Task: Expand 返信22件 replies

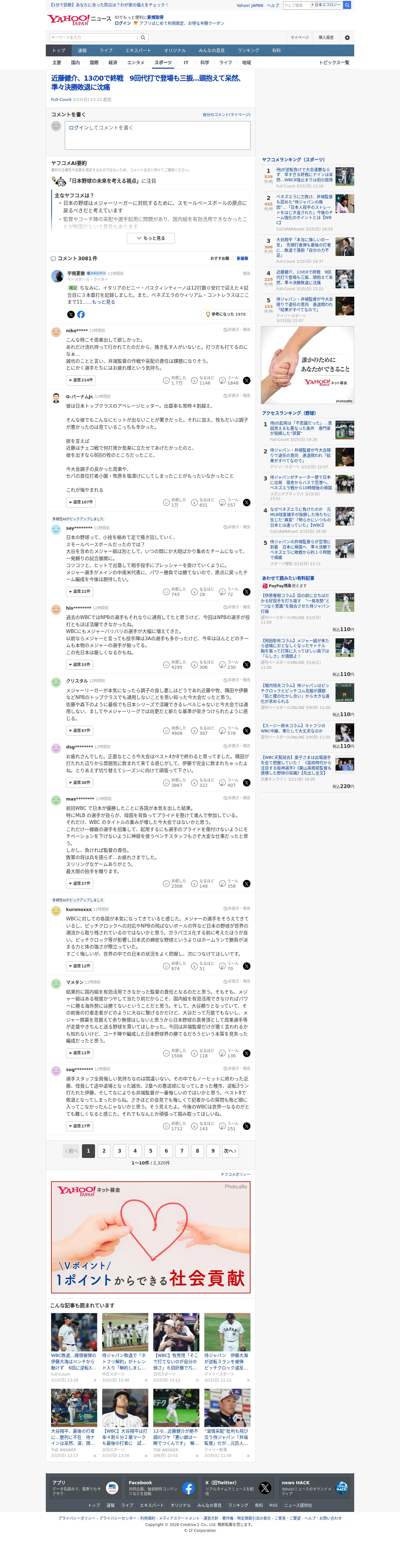Action: (79, 592)
